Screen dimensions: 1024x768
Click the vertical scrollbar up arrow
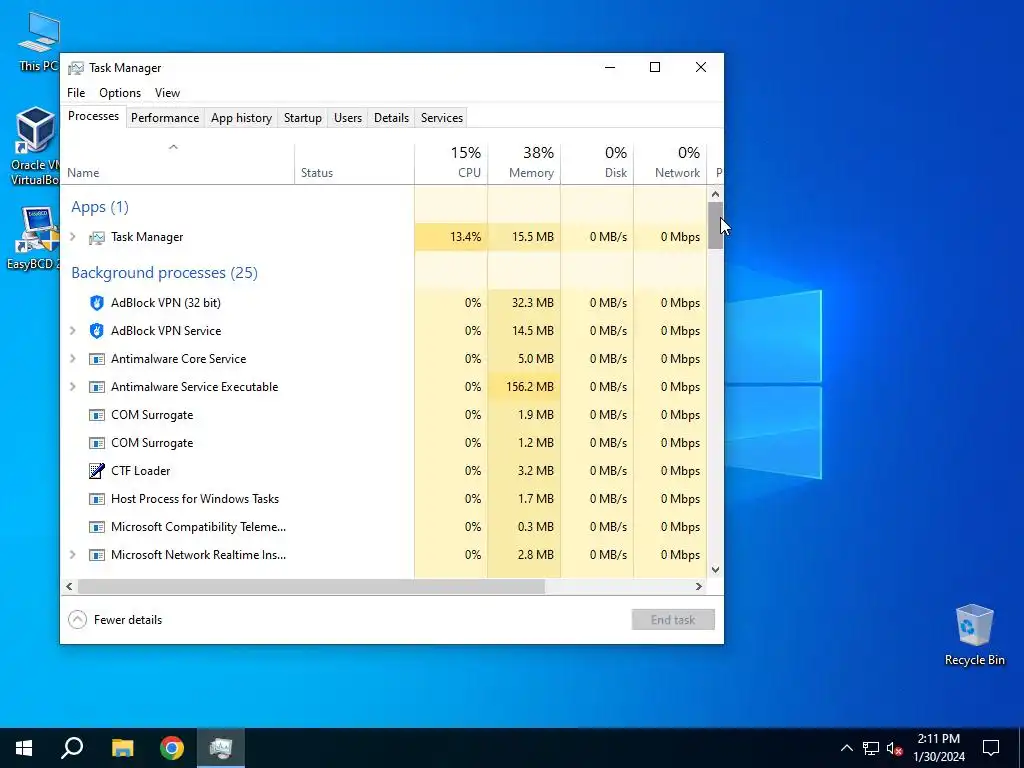715,194
